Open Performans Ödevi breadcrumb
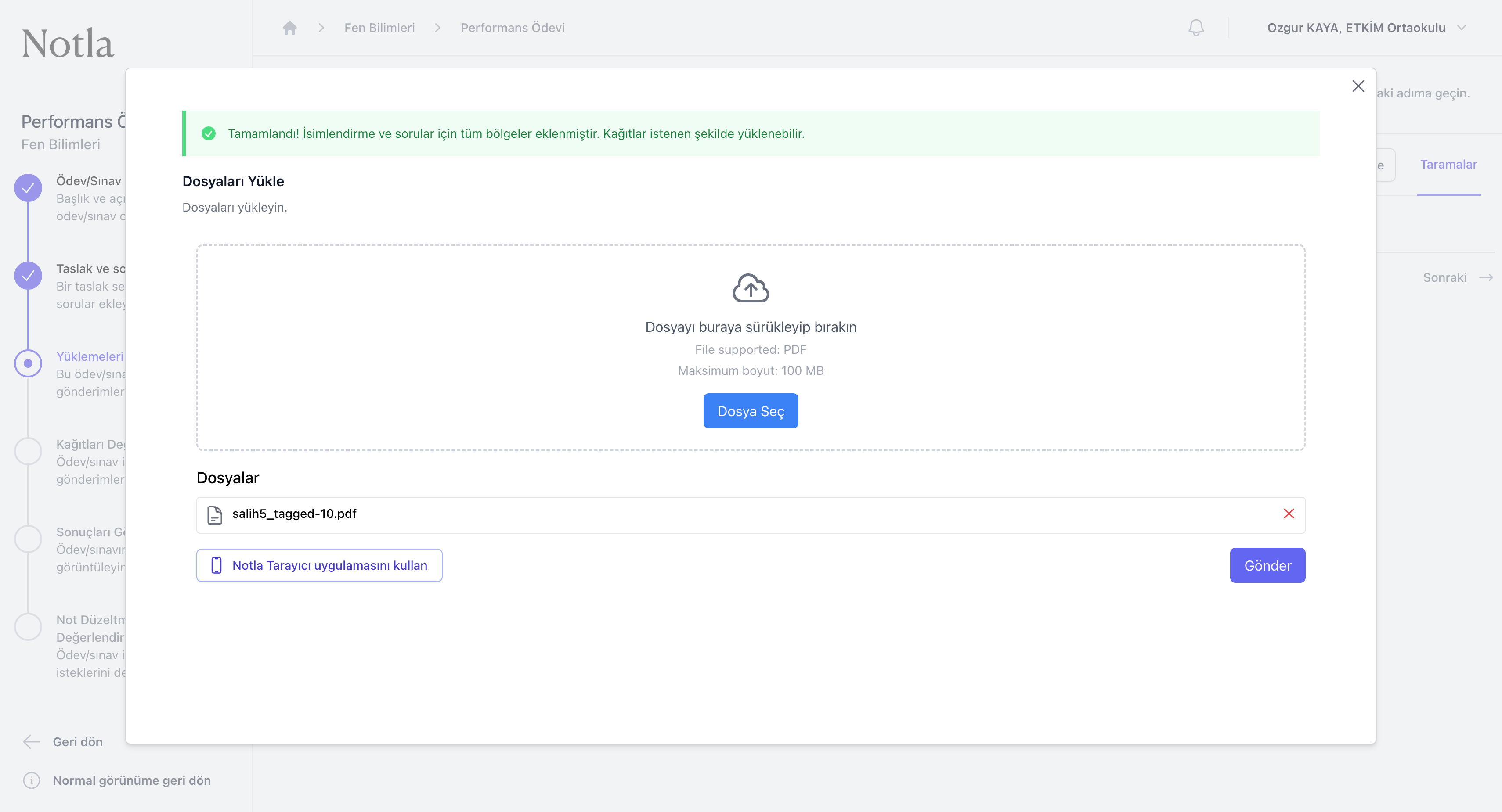Screen dimensions: 1502x812 coord(513,27)
